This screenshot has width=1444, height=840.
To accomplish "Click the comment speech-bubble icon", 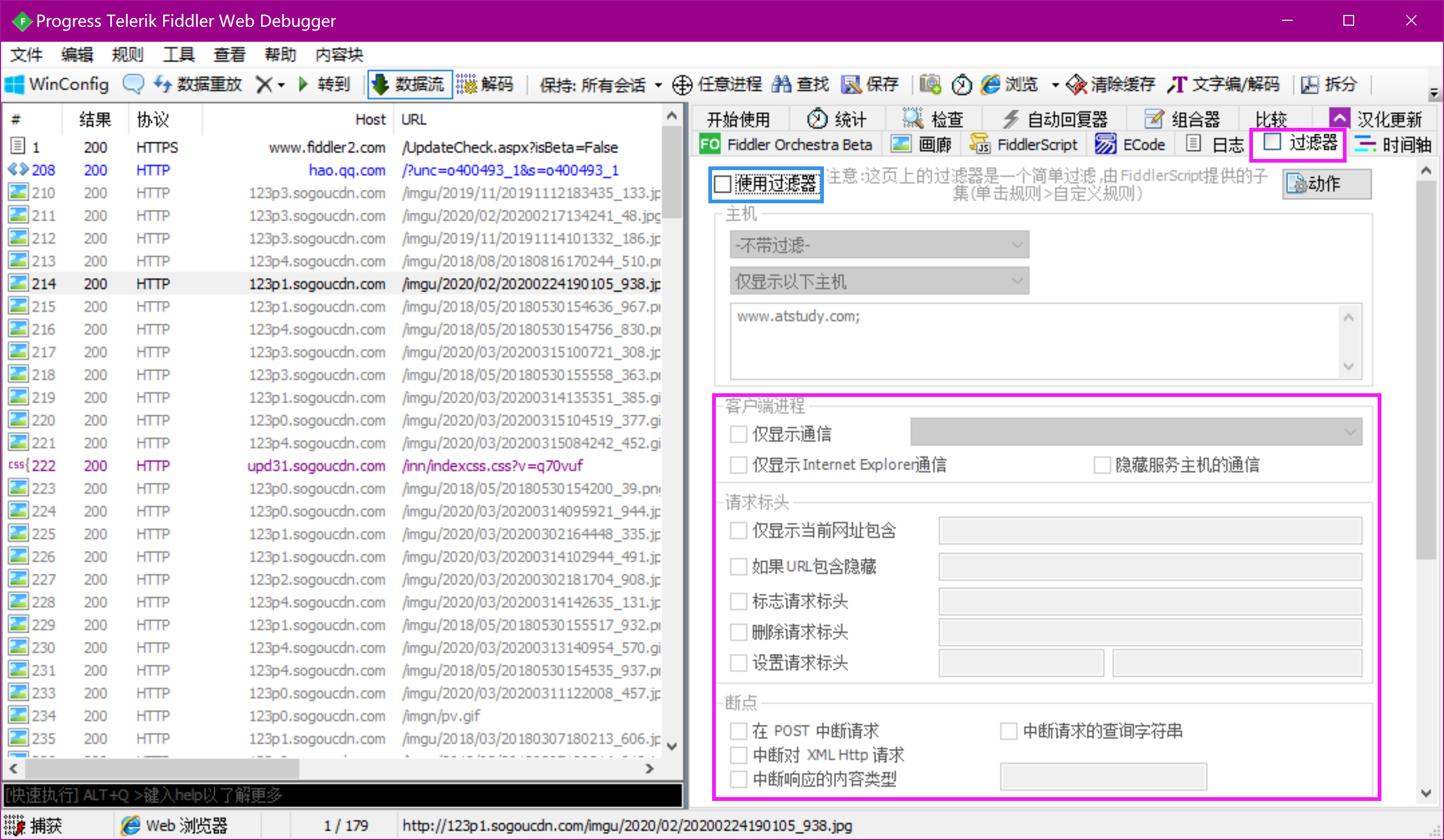I will pos(133,85).
